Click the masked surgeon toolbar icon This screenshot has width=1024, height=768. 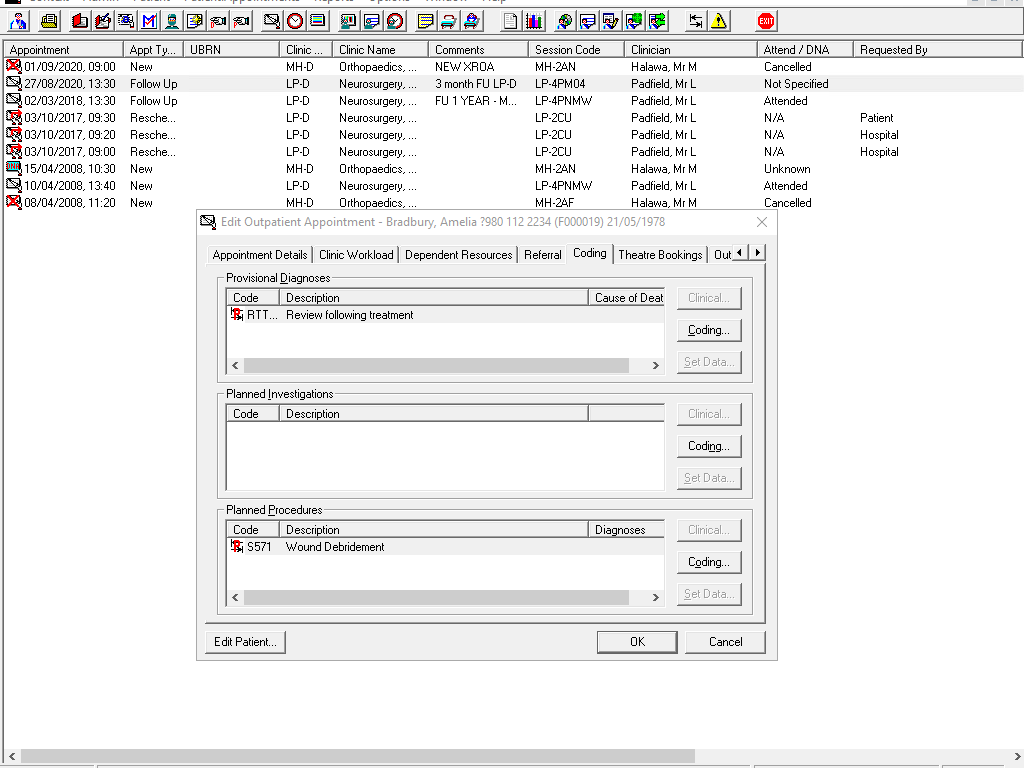[172, 22]
